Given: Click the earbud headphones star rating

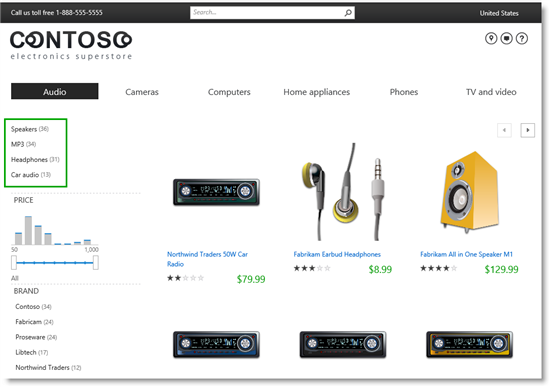Looking at the screenshot, I should pos(312,268).
